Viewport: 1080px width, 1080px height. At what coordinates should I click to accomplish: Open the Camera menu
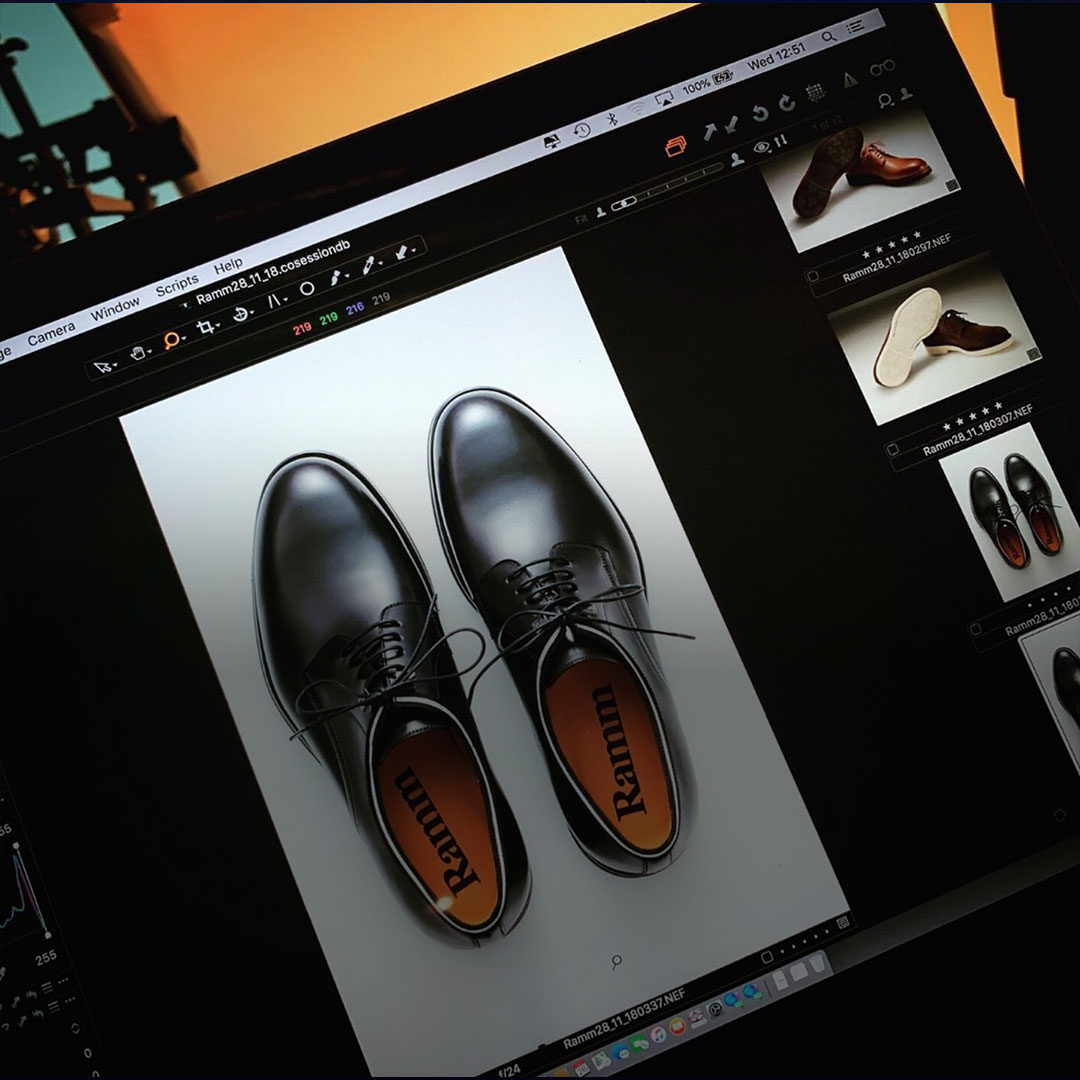click(51, 334)
